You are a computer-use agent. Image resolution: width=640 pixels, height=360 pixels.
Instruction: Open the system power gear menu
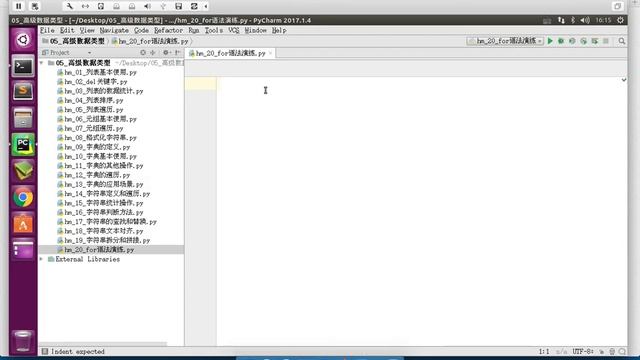(x=620, y=20)
